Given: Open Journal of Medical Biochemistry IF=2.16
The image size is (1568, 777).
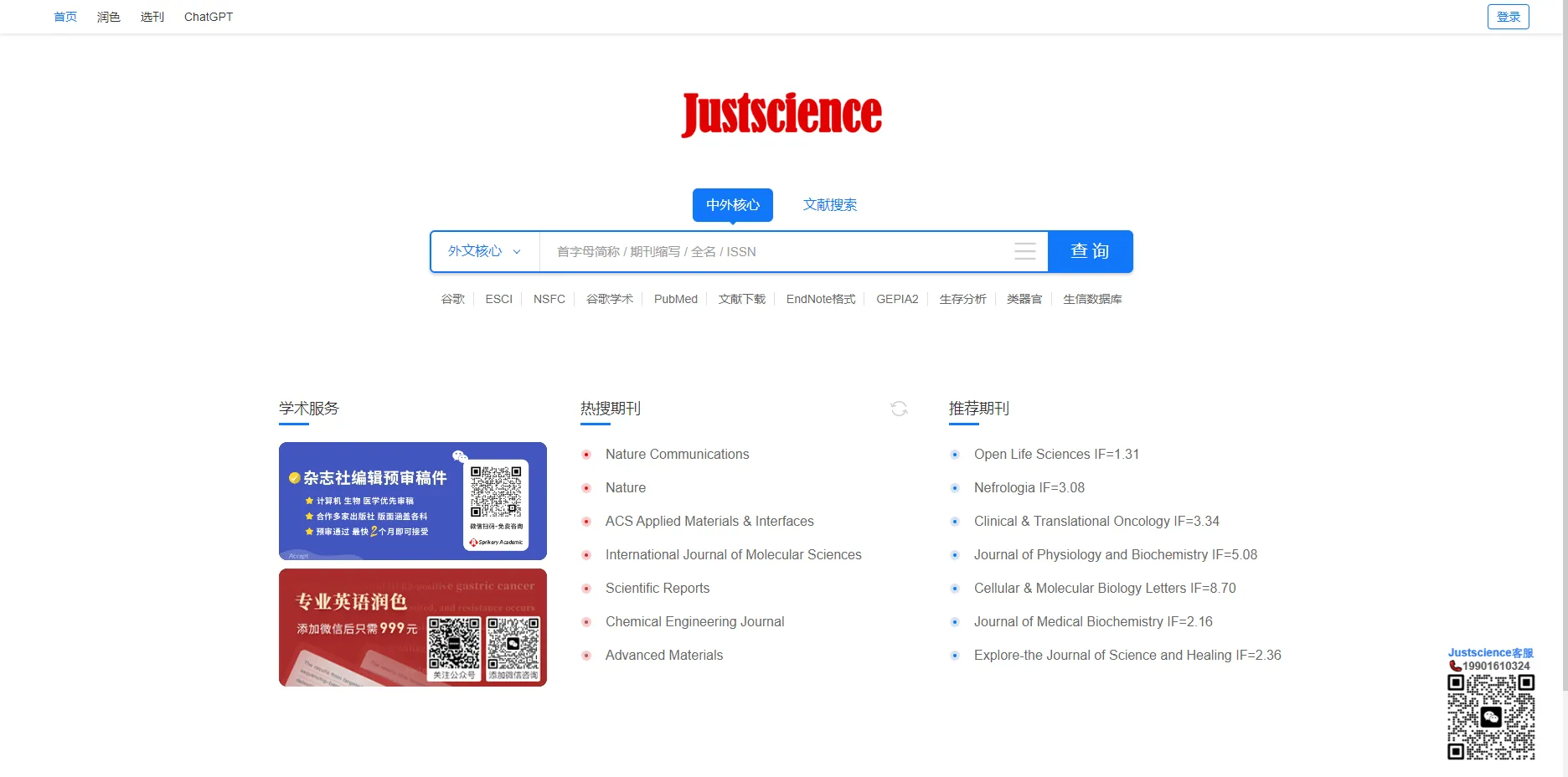Looking at the screenshot, I should (1093, 622).
